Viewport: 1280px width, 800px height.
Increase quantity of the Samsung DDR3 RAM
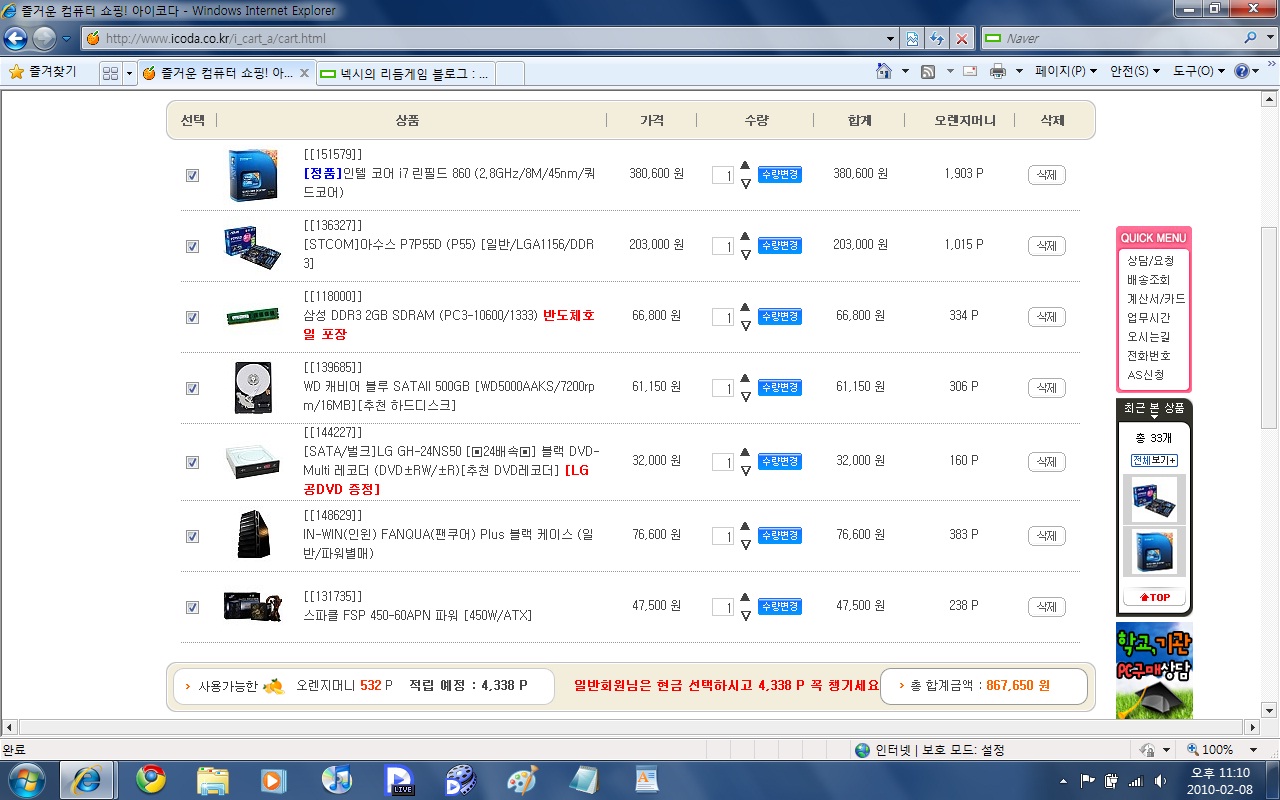click(x=745, y=308)
